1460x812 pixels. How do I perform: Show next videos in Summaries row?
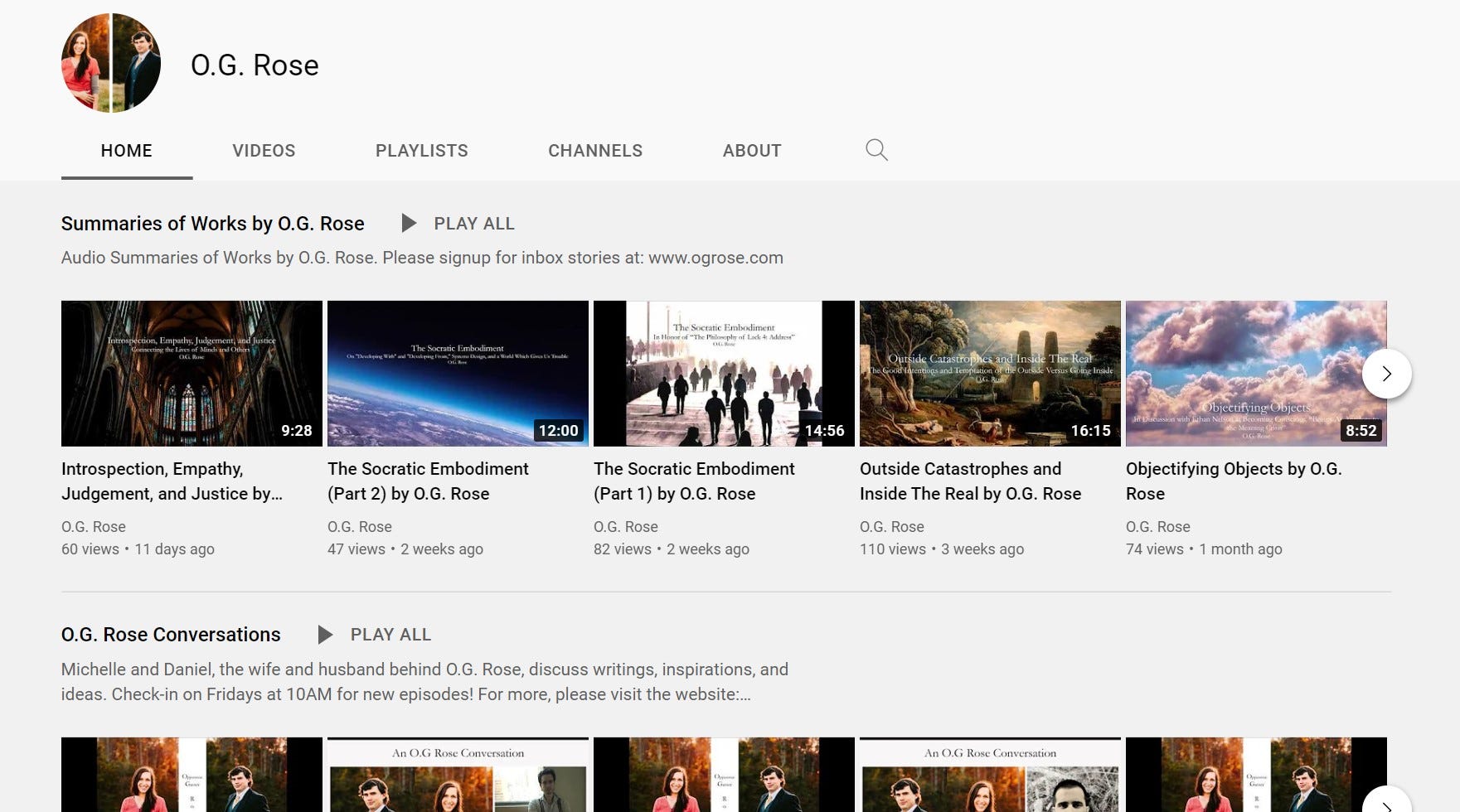point(1386,374)
